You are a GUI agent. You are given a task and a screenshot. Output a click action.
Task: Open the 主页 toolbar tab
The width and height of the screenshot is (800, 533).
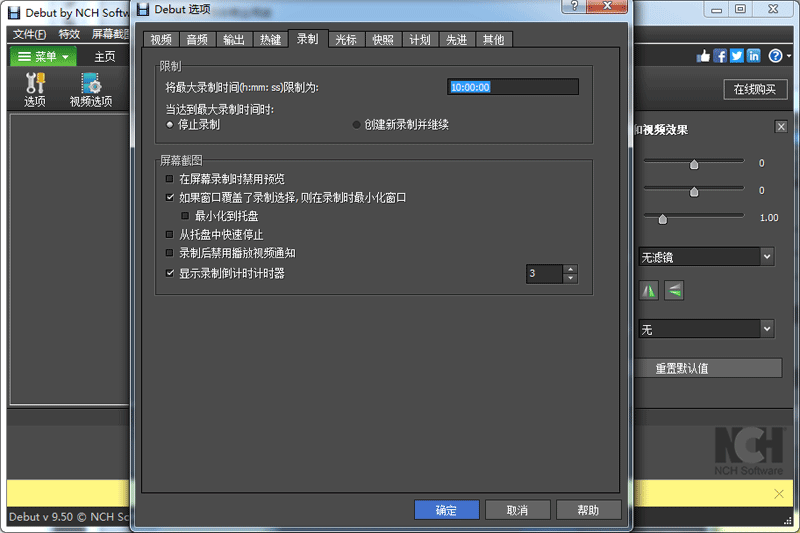coord(105,57)
